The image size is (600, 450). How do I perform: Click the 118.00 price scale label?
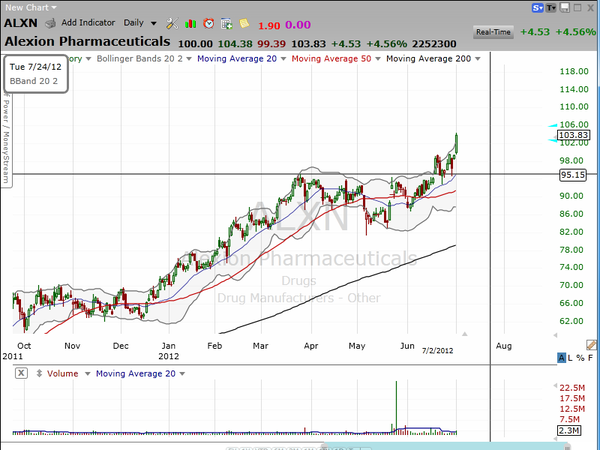point(574,71)
